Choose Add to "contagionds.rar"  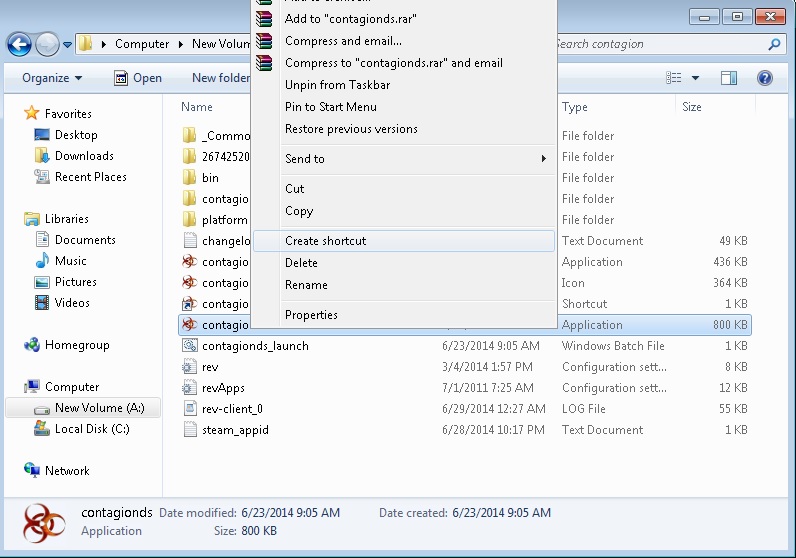tap(404, 19)
